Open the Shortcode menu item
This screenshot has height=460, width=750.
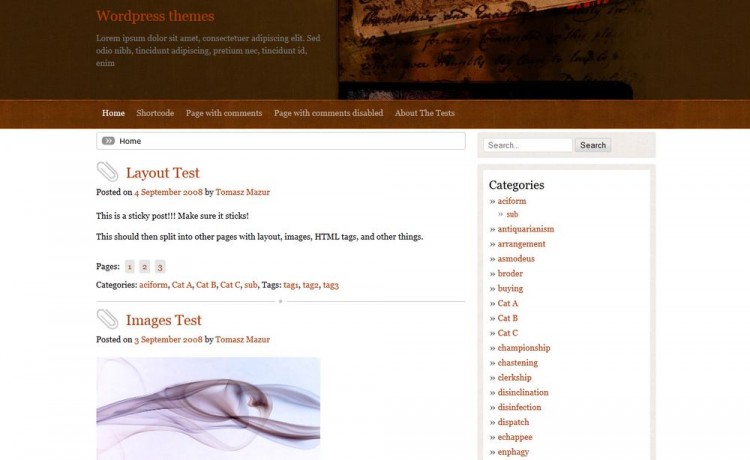[155, 113]
